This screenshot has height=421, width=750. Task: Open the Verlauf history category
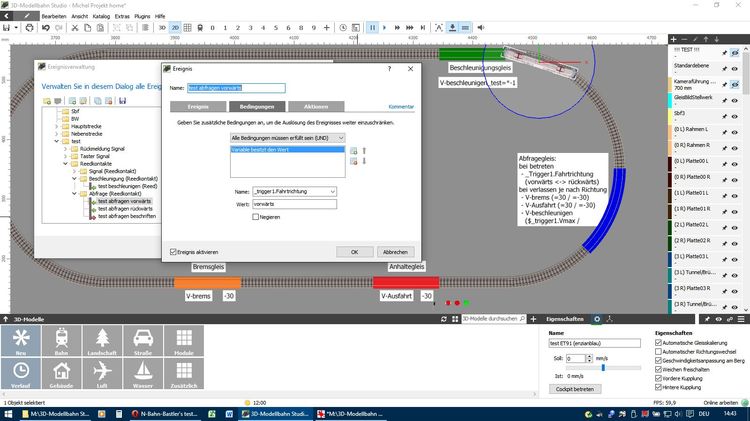[x=21, y=374]
